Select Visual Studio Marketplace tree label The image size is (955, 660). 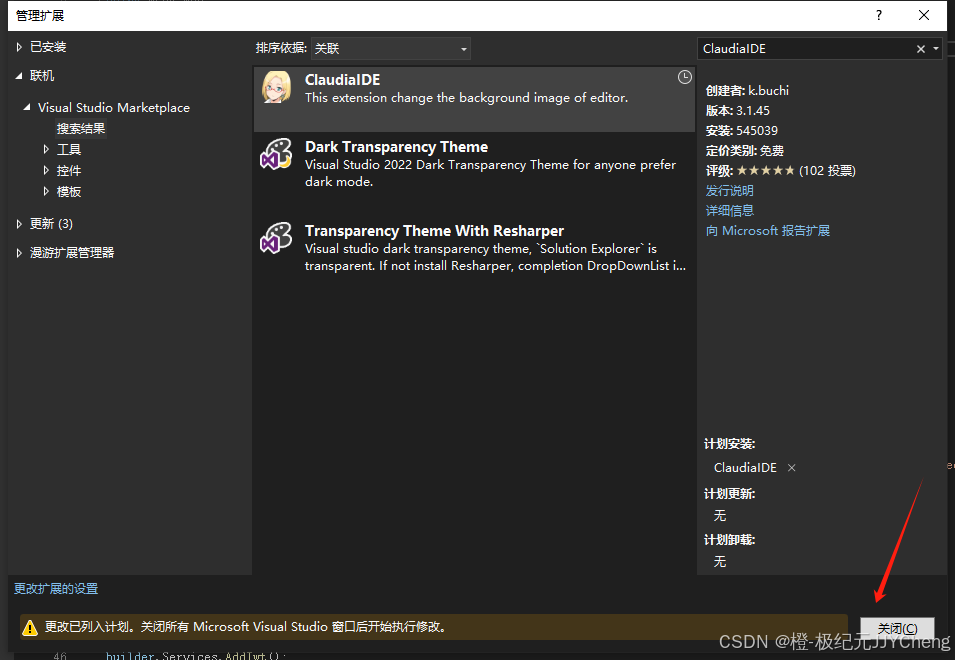(114, 108)
